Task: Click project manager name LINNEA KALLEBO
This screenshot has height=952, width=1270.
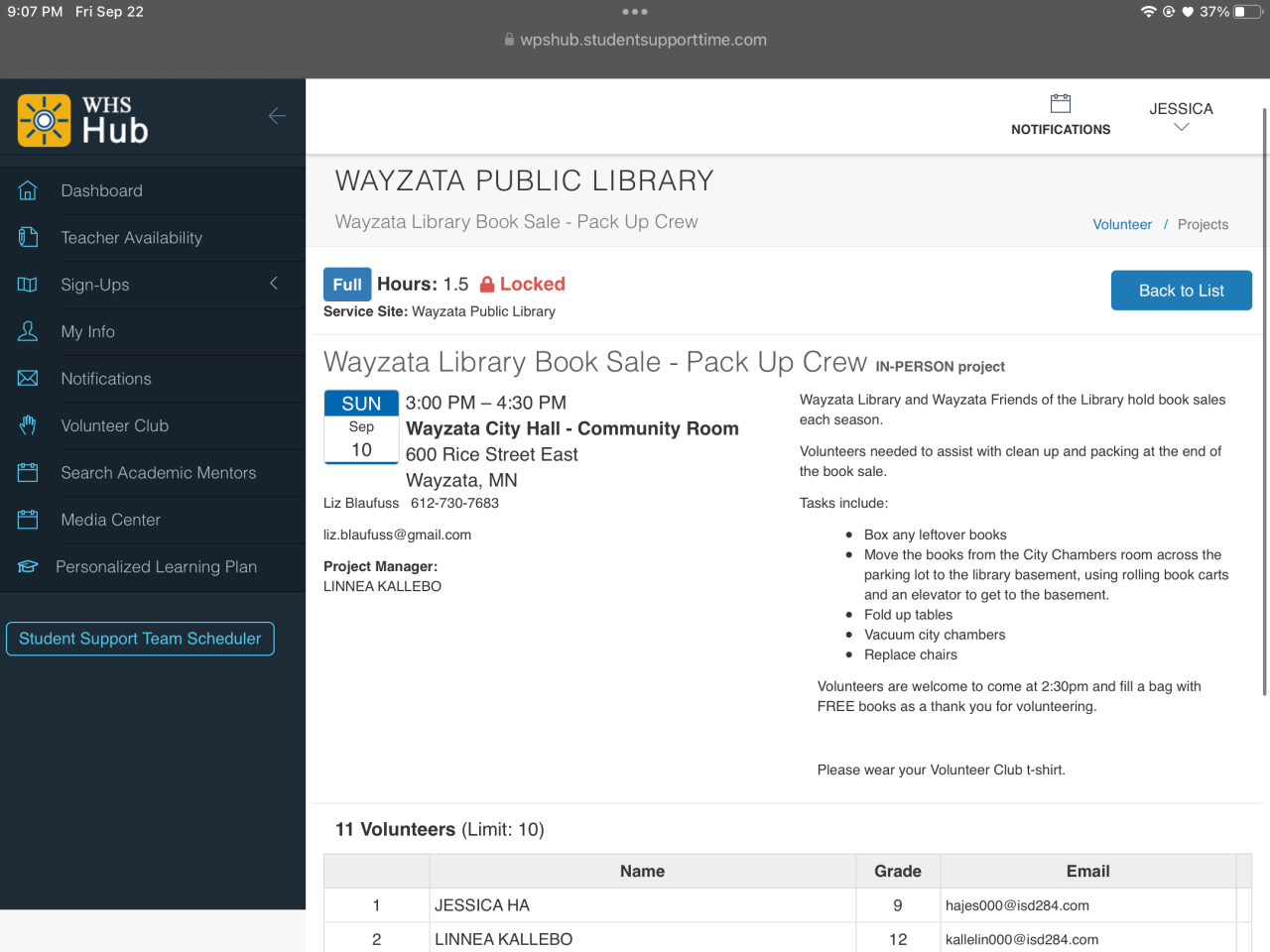Action: click(x=382, y=587)
